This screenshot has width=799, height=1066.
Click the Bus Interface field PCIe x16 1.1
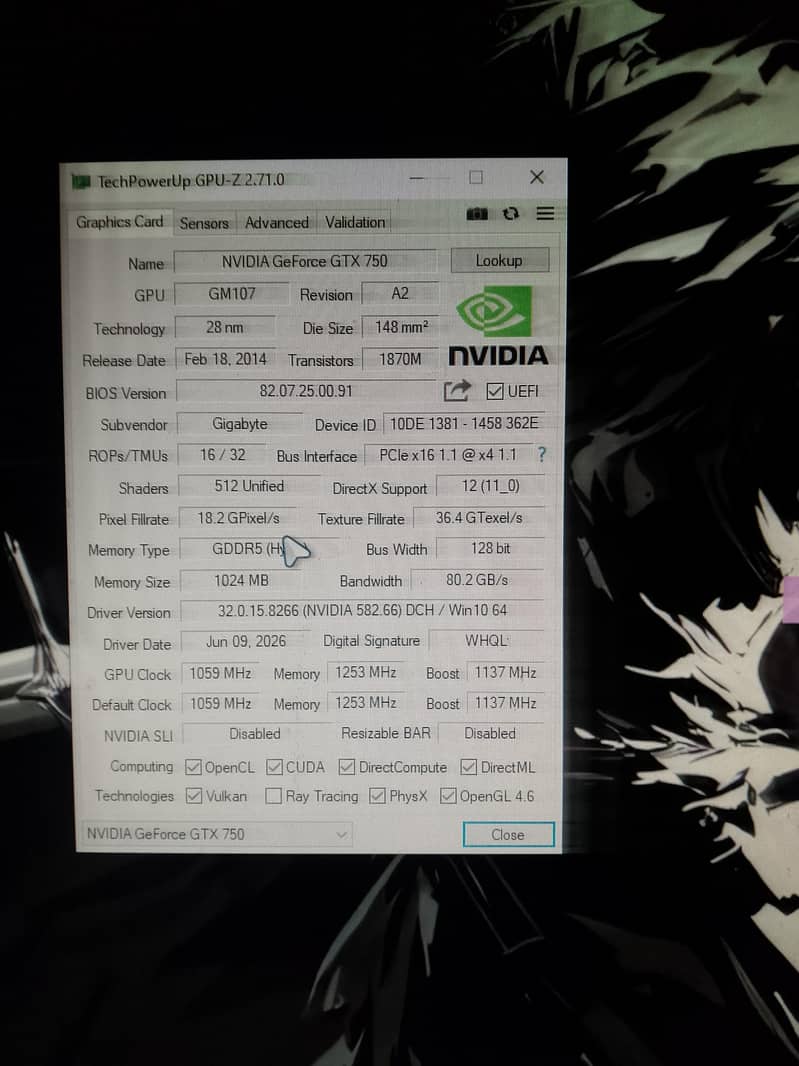(447, 455)
